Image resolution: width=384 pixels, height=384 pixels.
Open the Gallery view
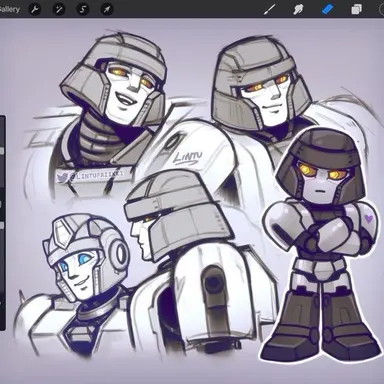(9, 9)
